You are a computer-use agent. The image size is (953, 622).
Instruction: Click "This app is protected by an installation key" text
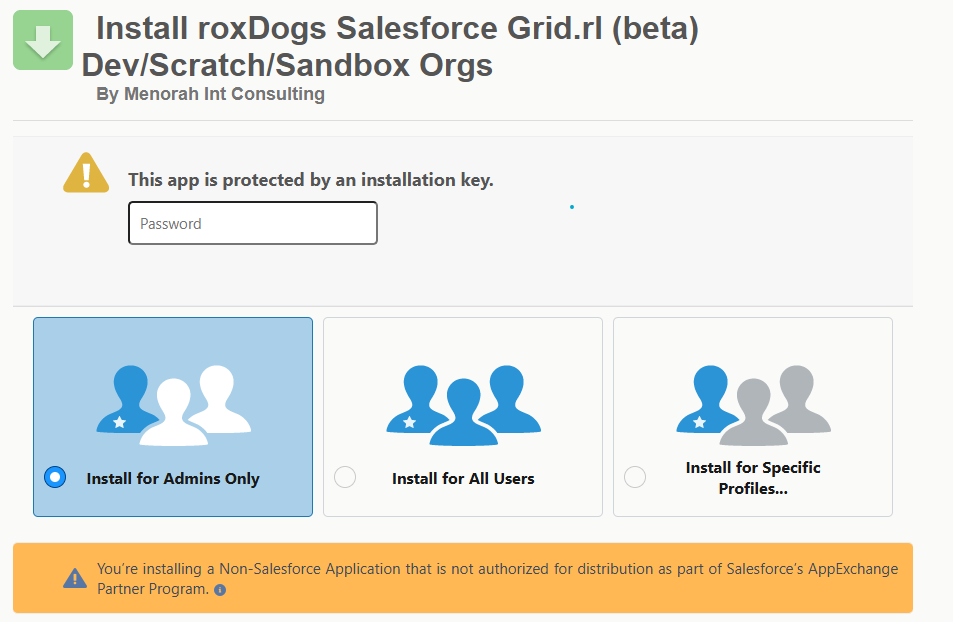tap(311, 181)
